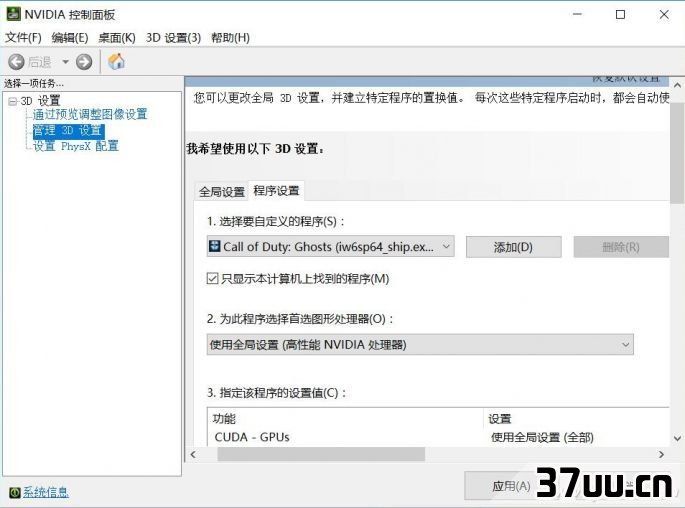Open the 3D 设置(3) menu
Screen dimensions: 685x508
click(173, 38)
